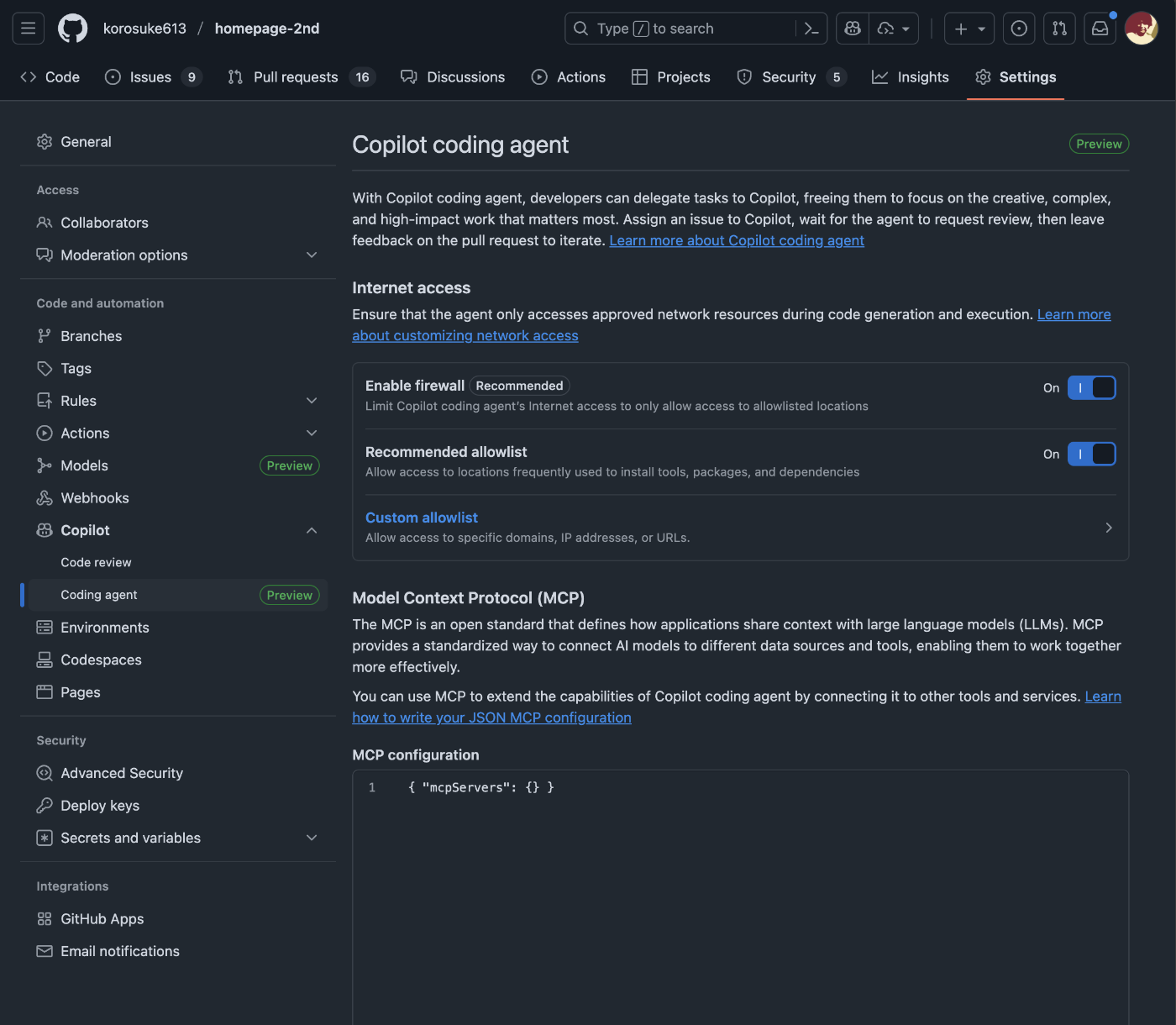This screenshot has width=1176, height=1025.
Task: Collapse the Copilot section chevron
Action: 312,530
